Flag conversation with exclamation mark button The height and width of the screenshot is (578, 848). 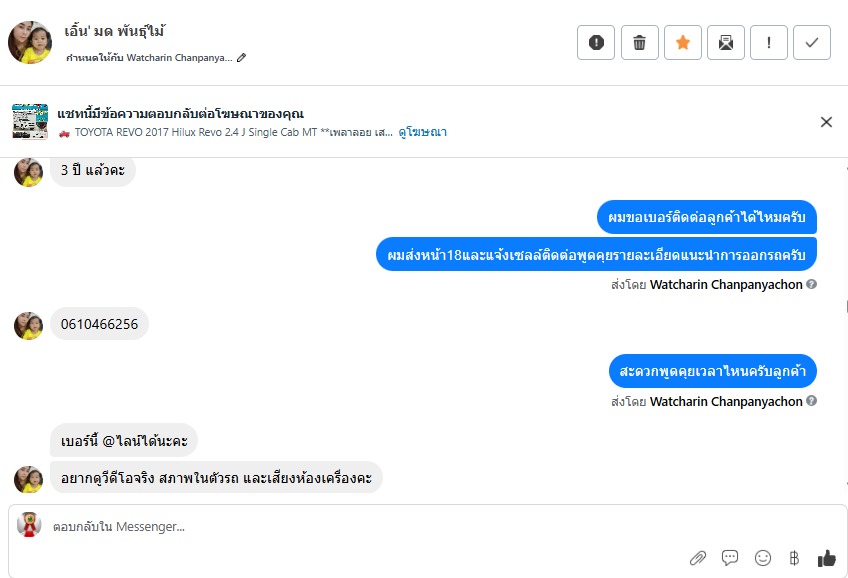point(769,42)
